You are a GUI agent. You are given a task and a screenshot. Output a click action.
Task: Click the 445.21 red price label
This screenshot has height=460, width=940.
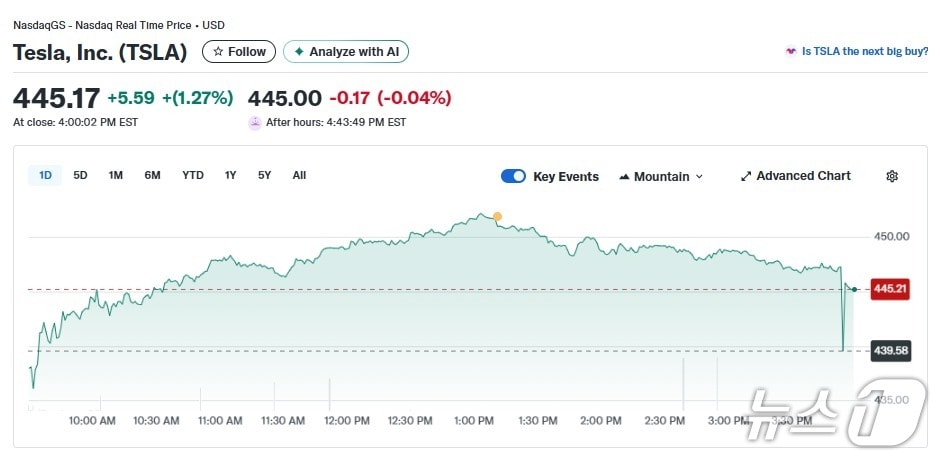[x=890, y=289]
